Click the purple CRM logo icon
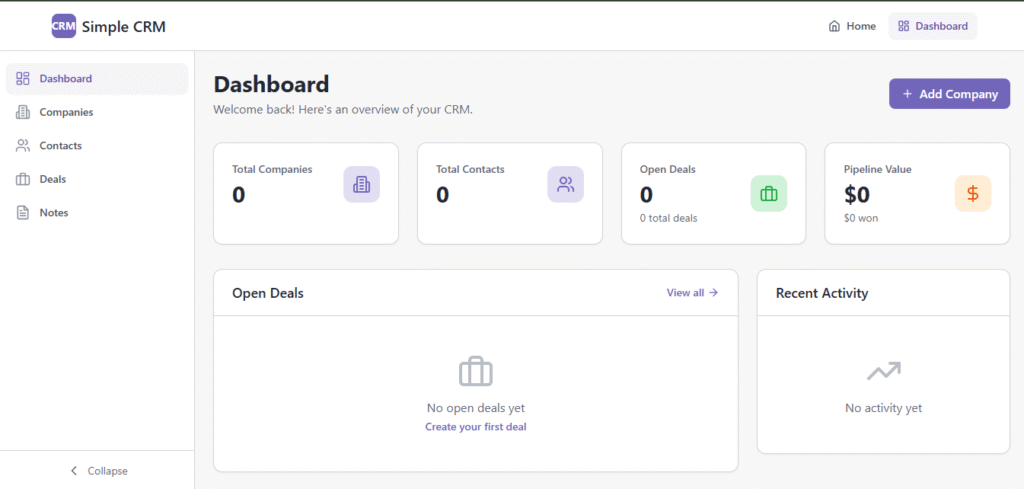The height and width of the screenshot is (489, 1024). pos(64,27)
